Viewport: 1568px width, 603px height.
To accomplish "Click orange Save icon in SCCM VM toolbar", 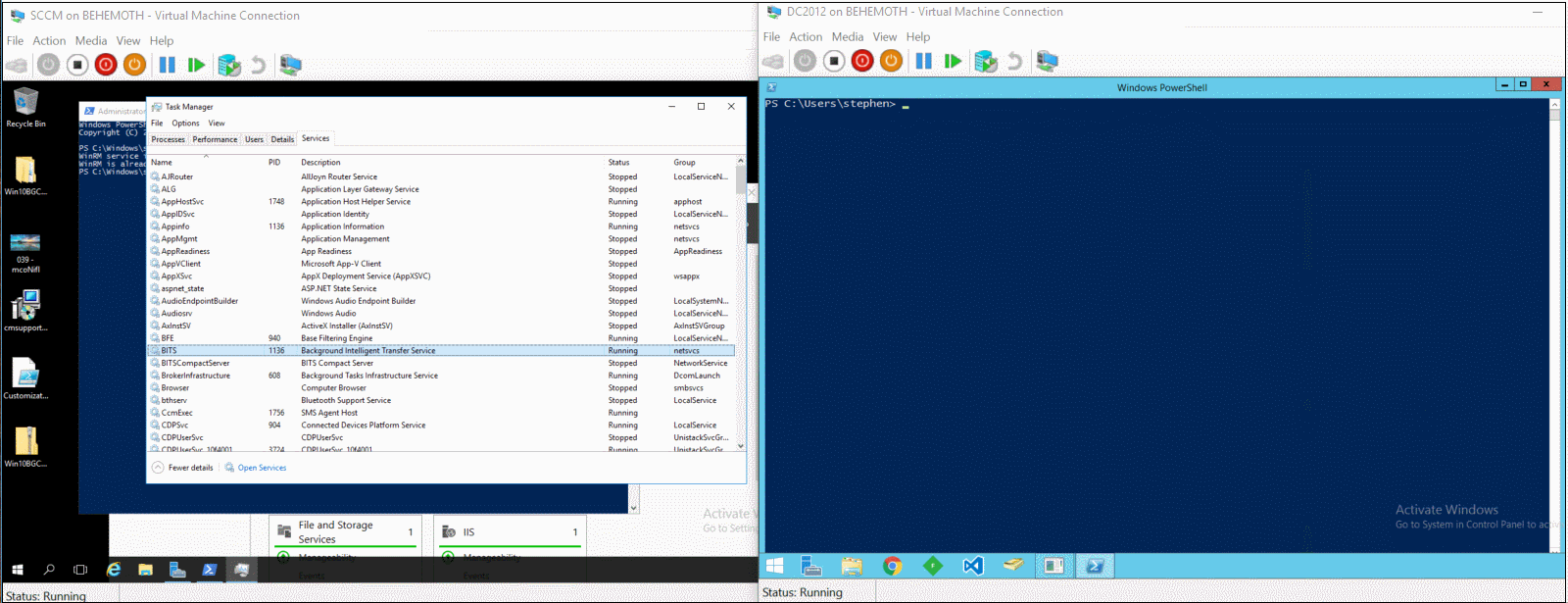I will click(x=134, y=65).
